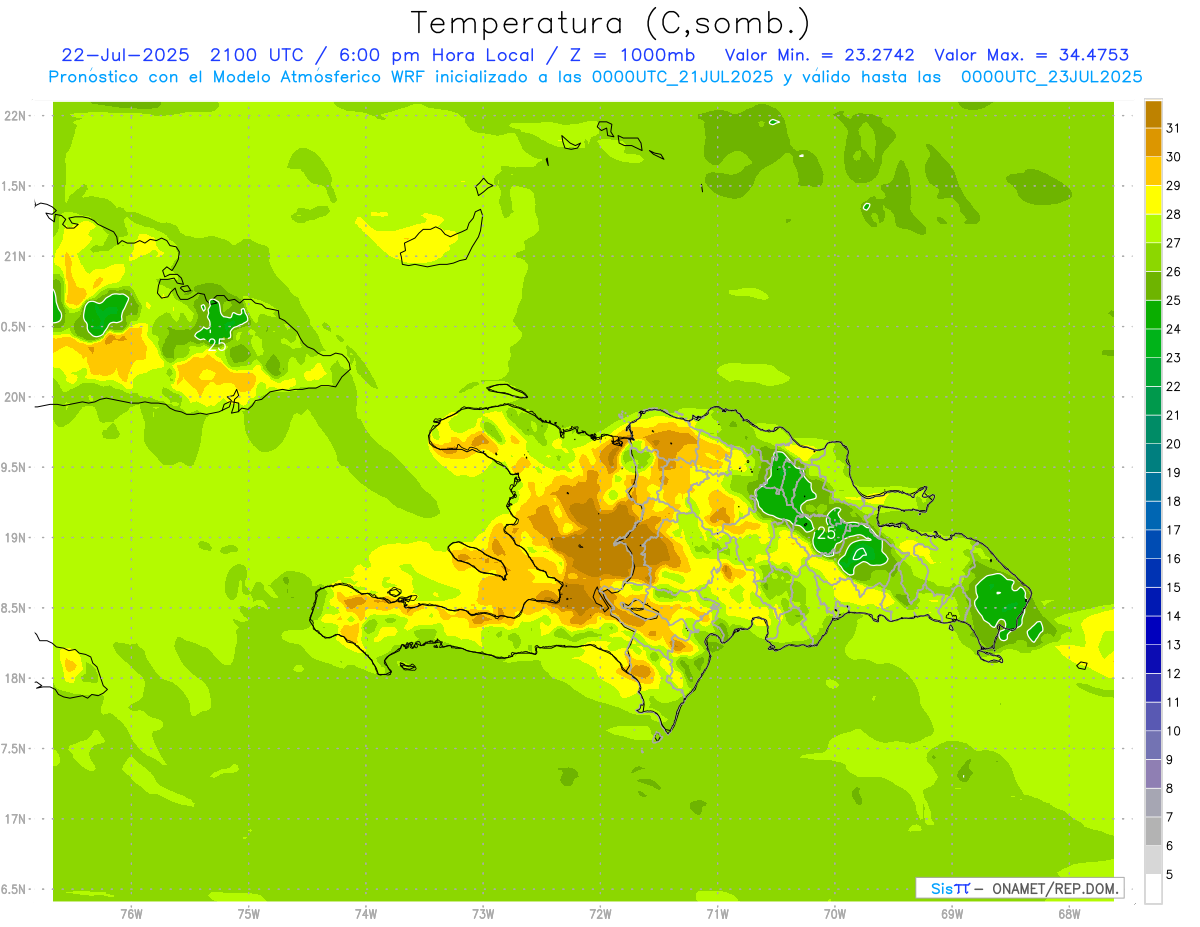Click the '17N' latitude label
This screenshot has height=927, width=1200.
tap(14, 819)
